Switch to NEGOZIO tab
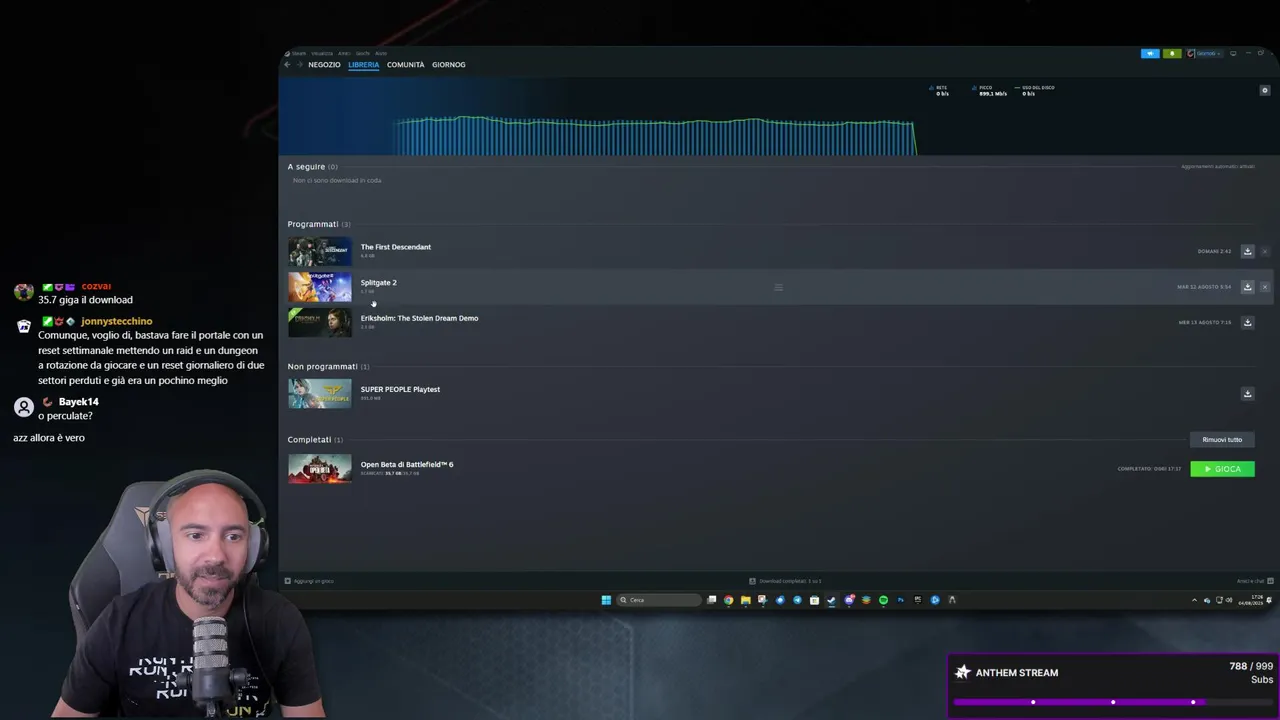The height and width of the screenshot is (720, 1280). [324, 64]
